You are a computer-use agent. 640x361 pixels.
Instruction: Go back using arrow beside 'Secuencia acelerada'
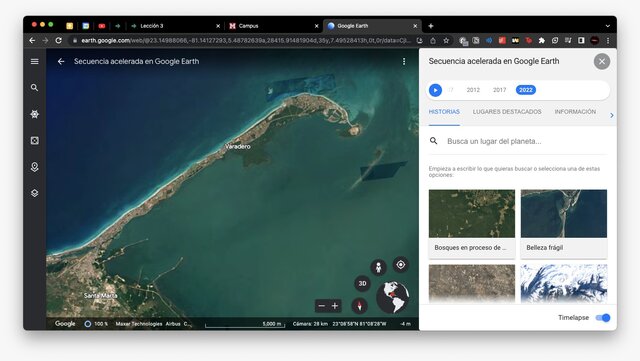[61, 61]
